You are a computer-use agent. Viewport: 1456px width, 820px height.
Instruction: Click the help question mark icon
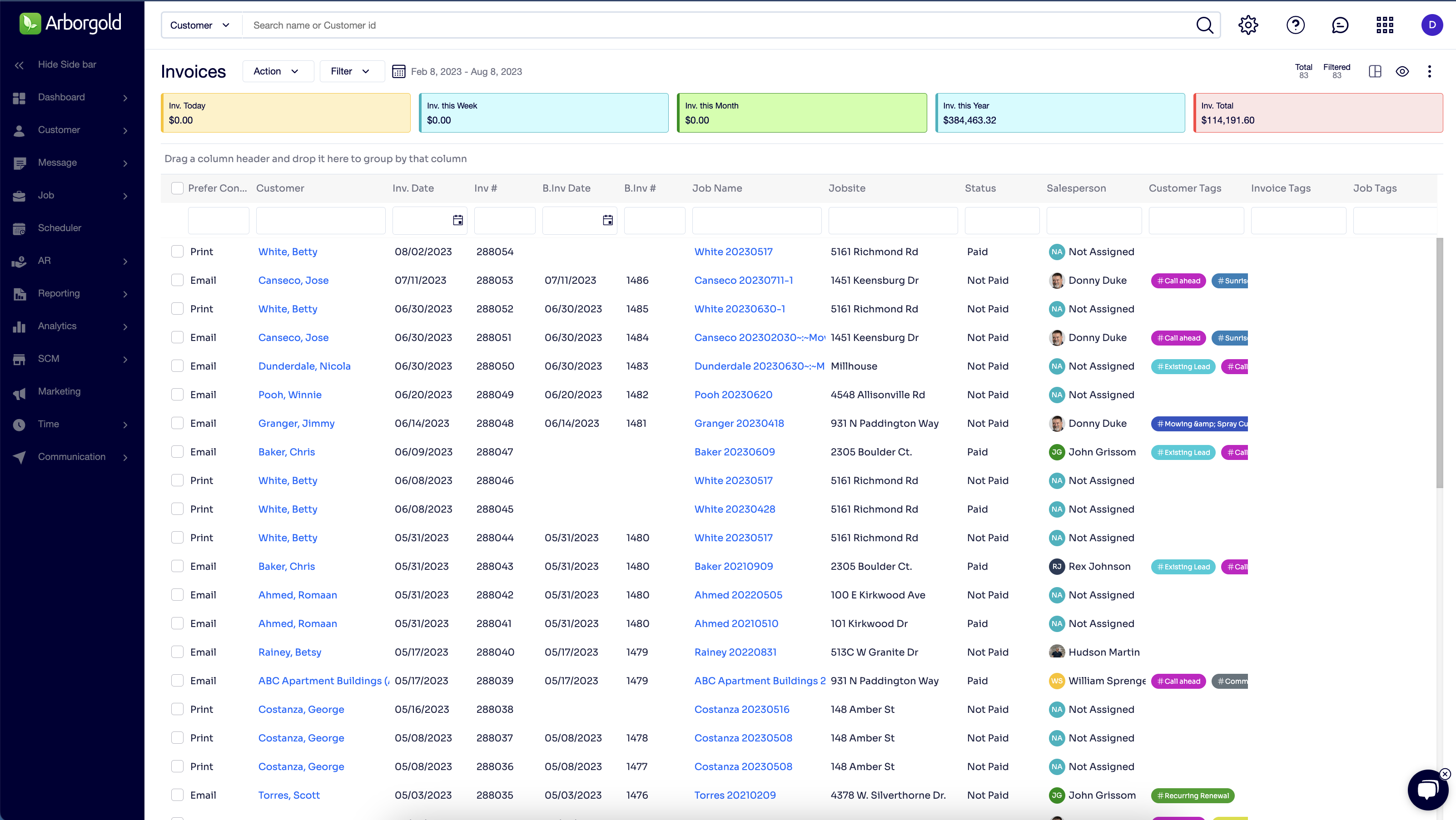pos(1296,25)
